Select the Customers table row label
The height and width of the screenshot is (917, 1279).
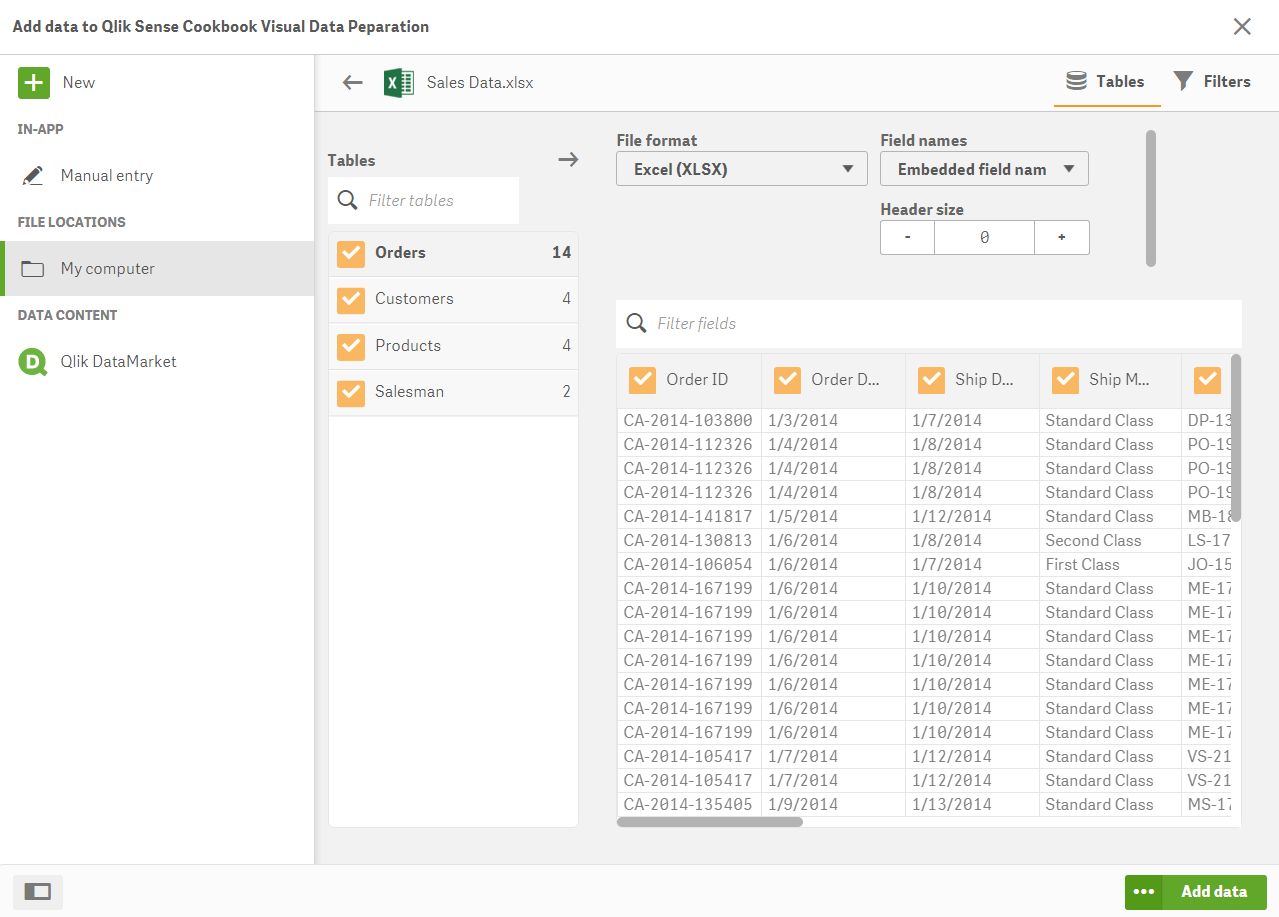[414, 299]
